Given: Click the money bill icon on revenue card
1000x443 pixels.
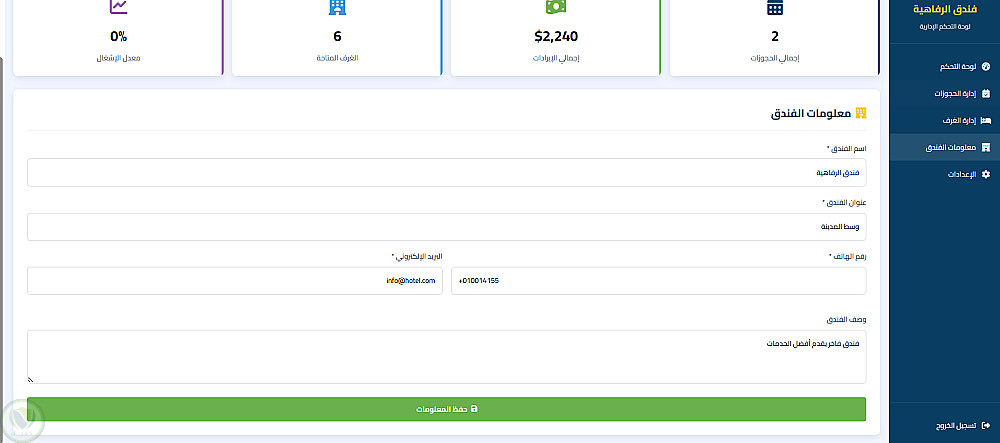Looking at the screenshot, I should pos(555,6).
